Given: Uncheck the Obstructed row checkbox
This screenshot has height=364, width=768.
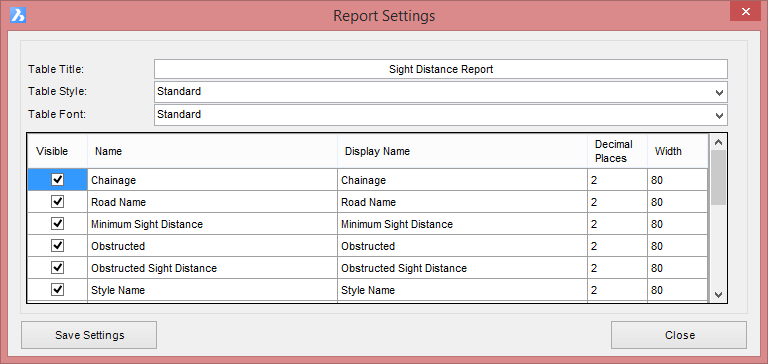Looking at the screenshot, I should (x=58, y=246).
